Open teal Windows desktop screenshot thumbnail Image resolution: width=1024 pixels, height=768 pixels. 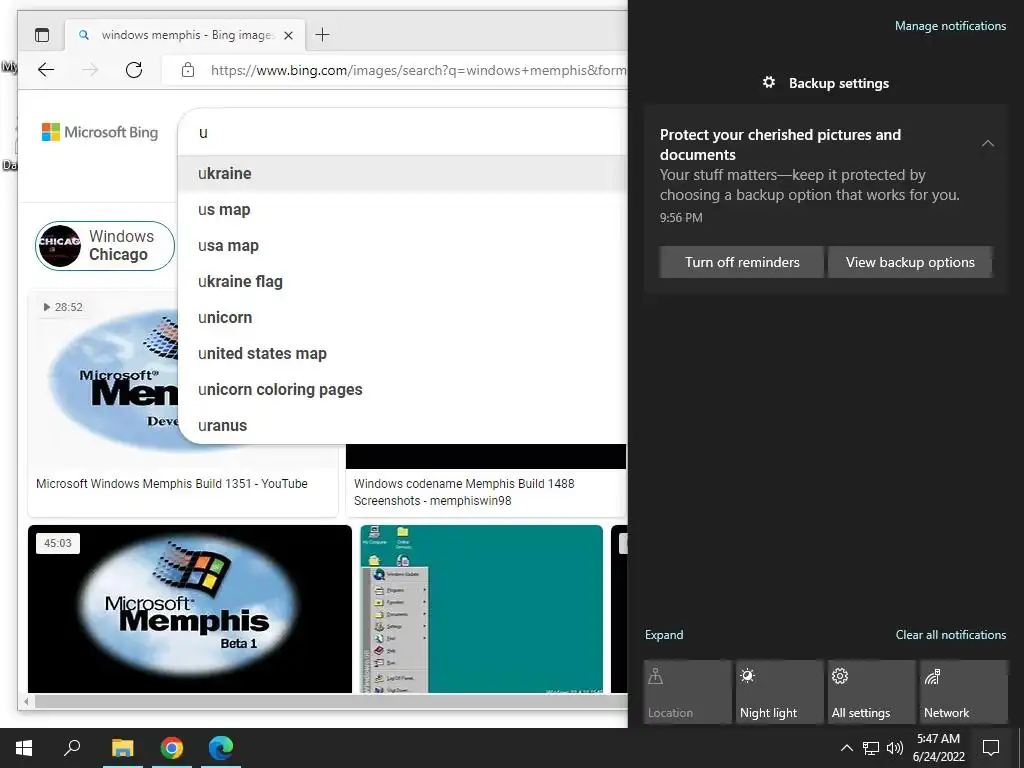pyautogui.click(x=481, y=609)
